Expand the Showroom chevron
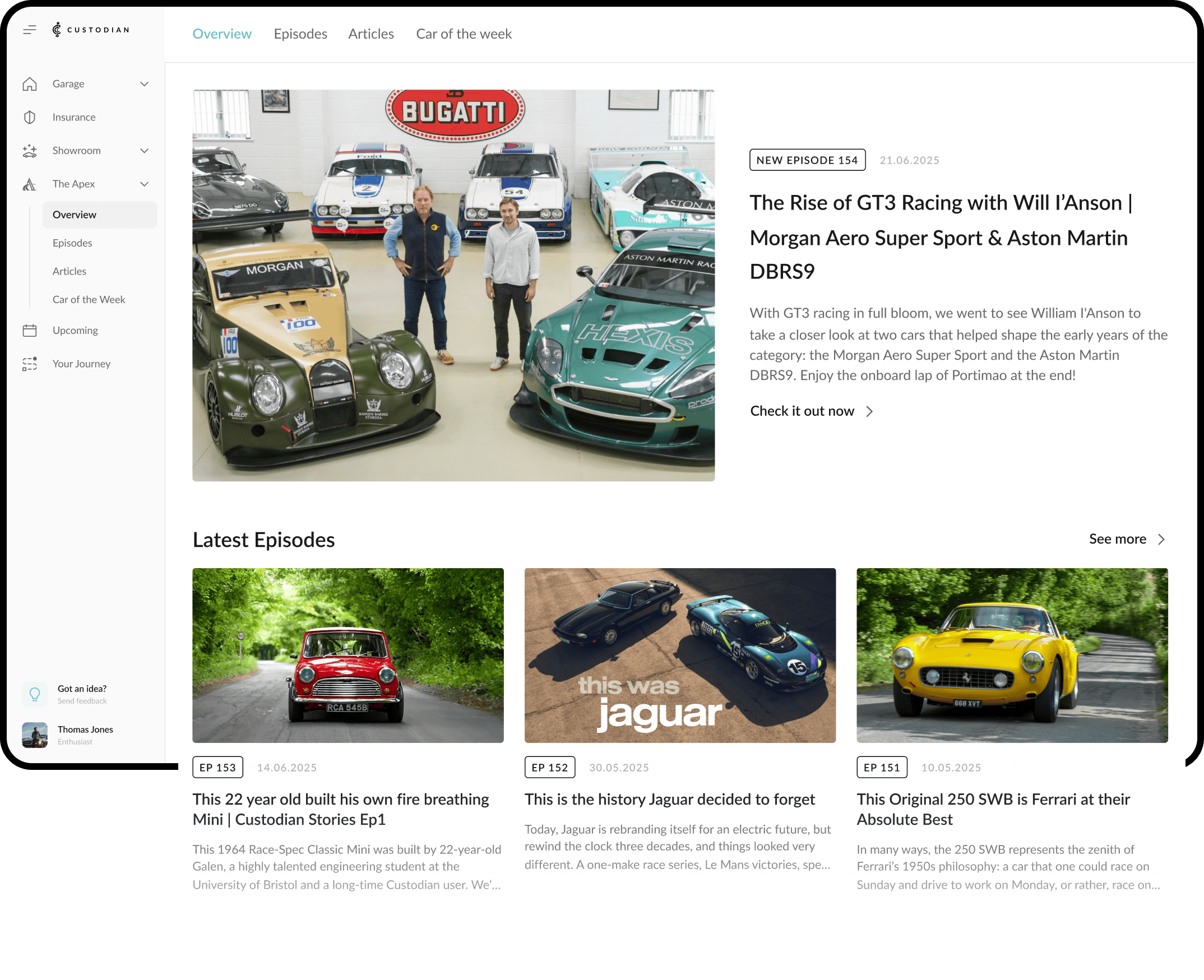This screenshot has width=1204, height=980. [x=145, y=151]
